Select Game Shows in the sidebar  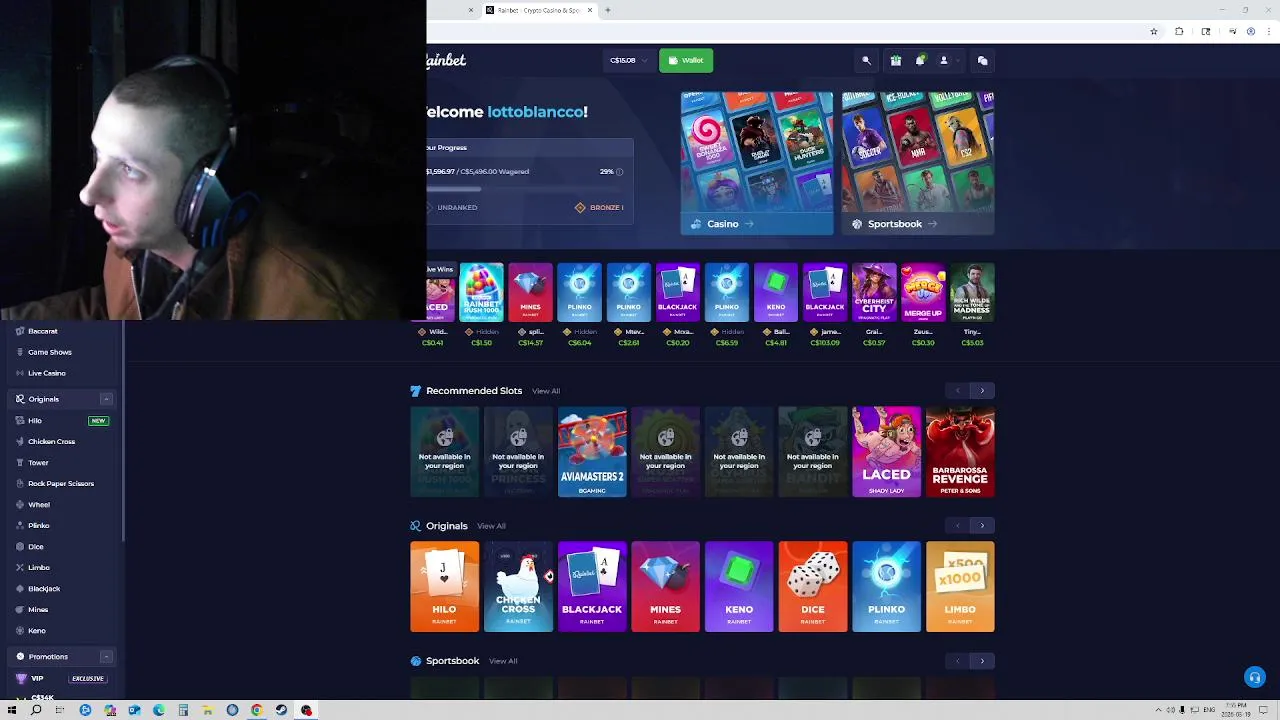tap(50, 352)
